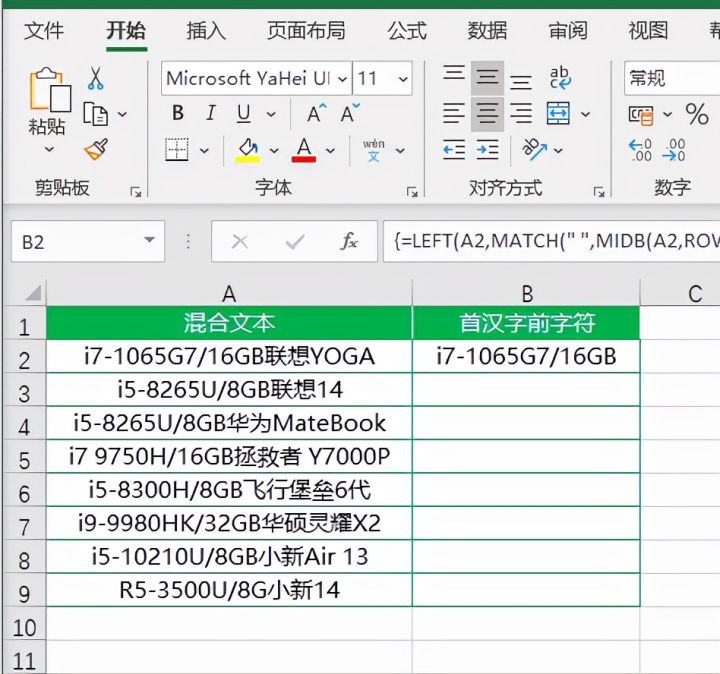Switch to the 审阅 tab

pyautogui.click(x=568, y=31)
